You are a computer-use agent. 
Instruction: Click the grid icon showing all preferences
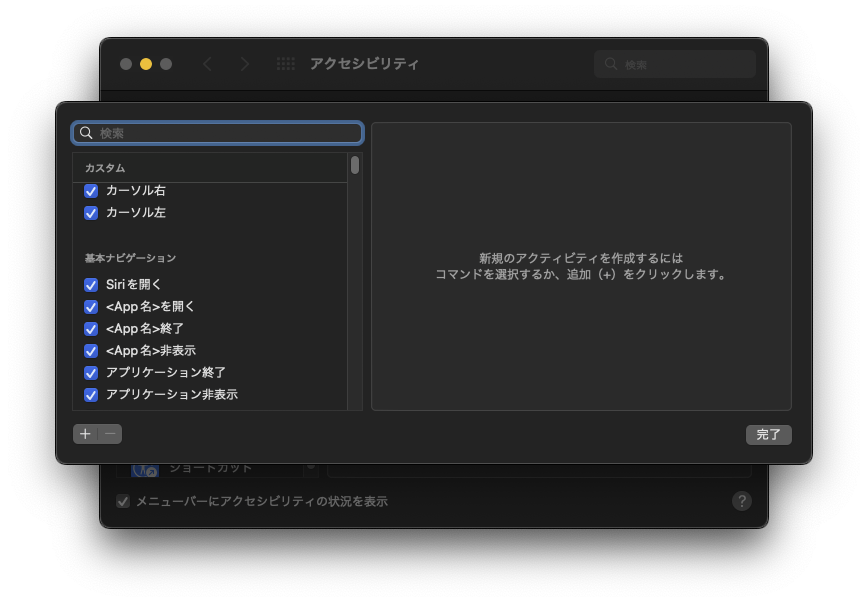[x=286, y=64]
